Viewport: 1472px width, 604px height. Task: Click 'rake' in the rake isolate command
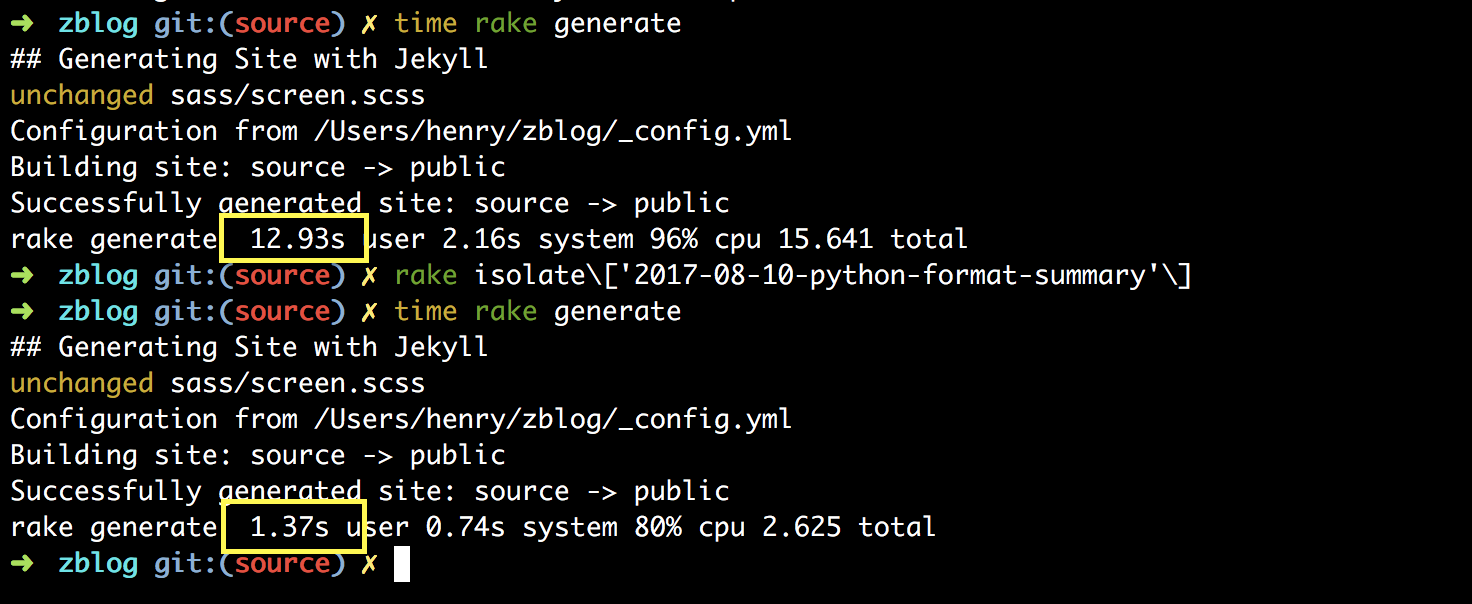(x=425, y=276)
